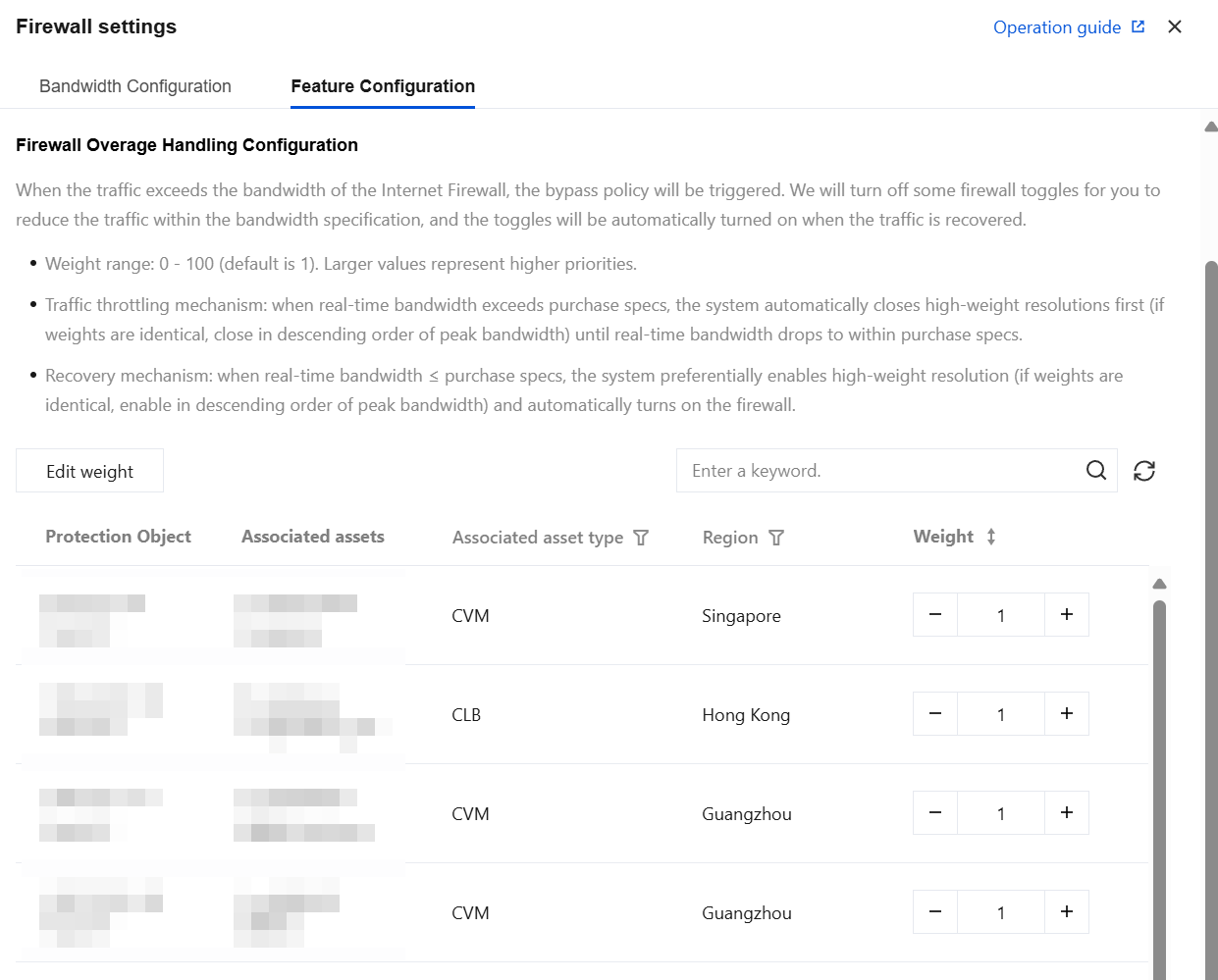Click the refresh icon beside search box
Image resolution: width=1218 pixels, height=980 pixels.
(1143, 471)
